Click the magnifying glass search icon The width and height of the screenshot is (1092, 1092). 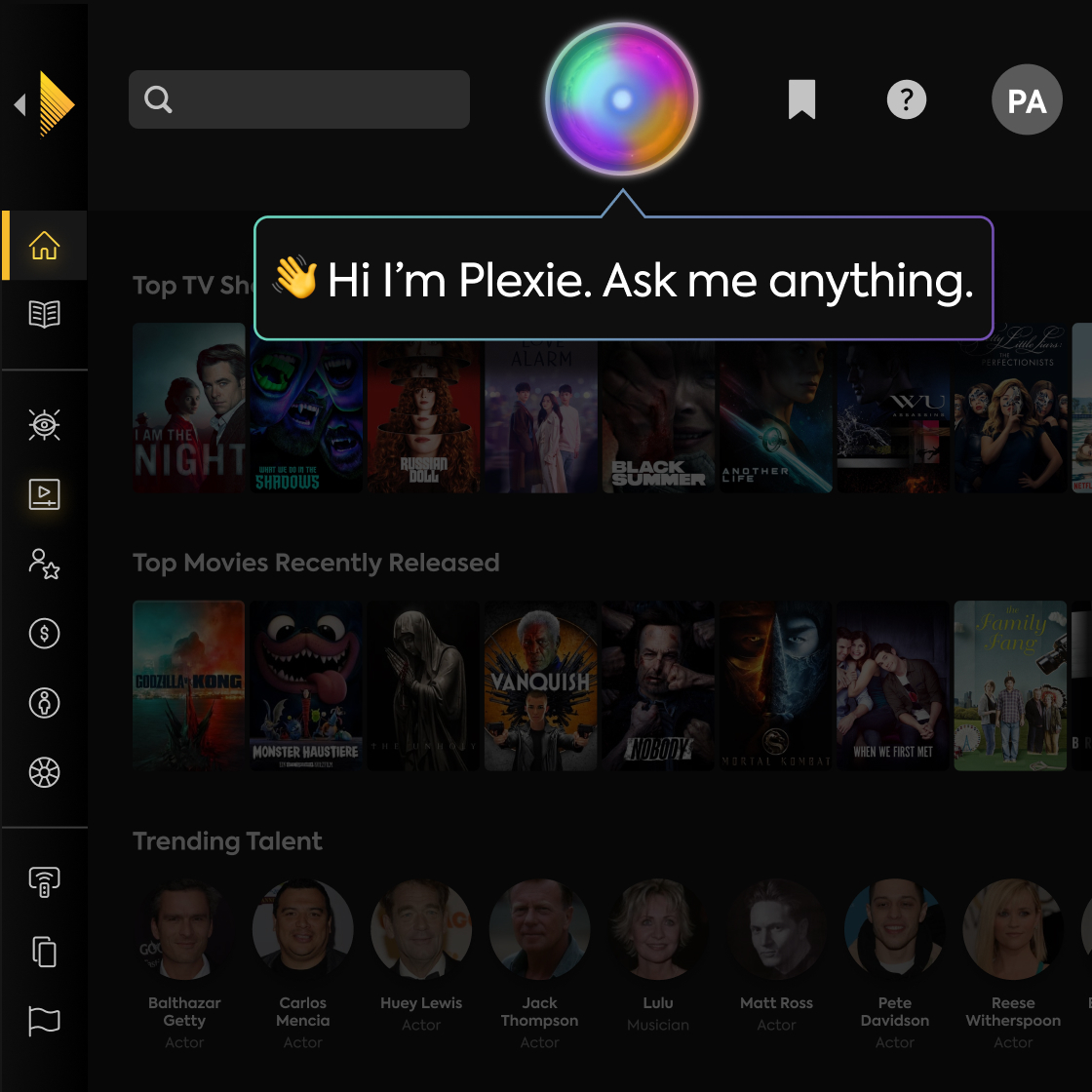tap(157, 98)
